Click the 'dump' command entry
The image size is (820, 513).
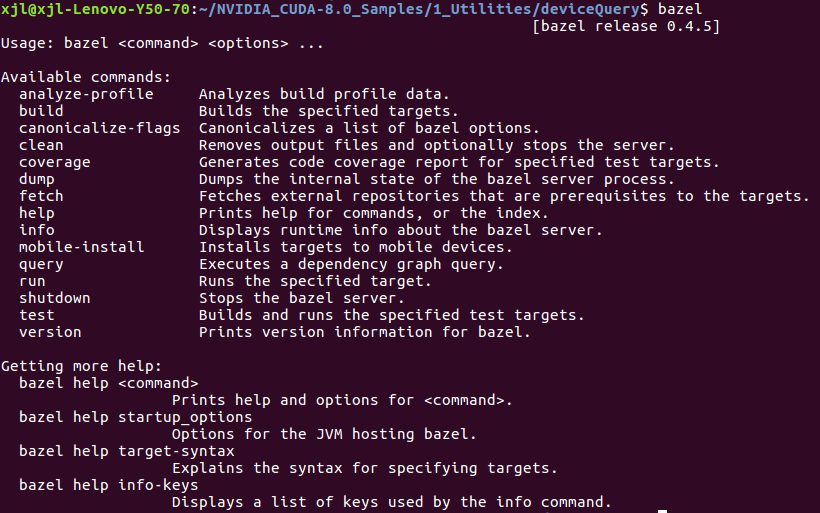tap(36, 179)
